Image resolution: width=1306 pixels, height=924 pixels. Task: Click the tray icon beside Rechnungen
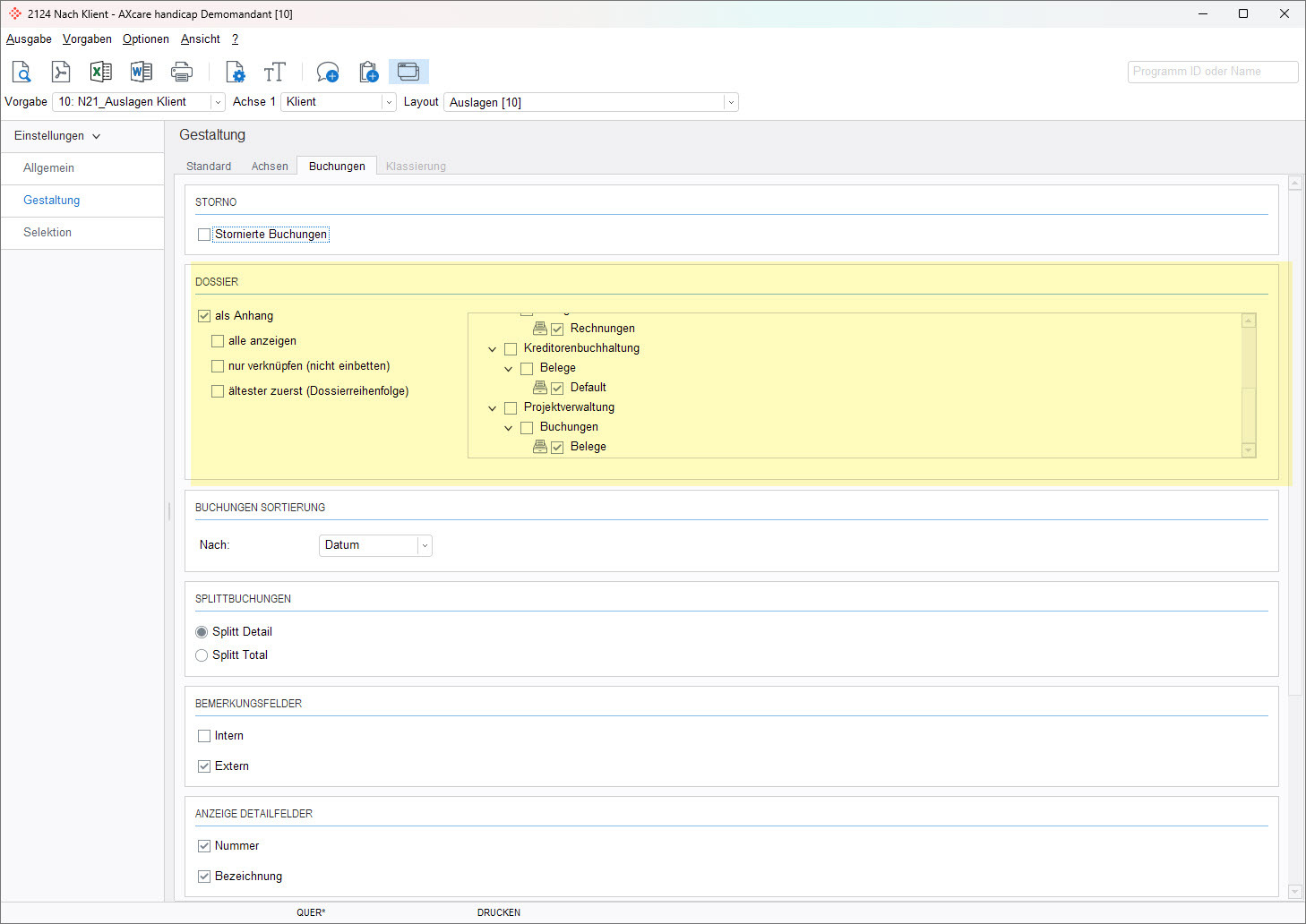[x=540, y=329]
